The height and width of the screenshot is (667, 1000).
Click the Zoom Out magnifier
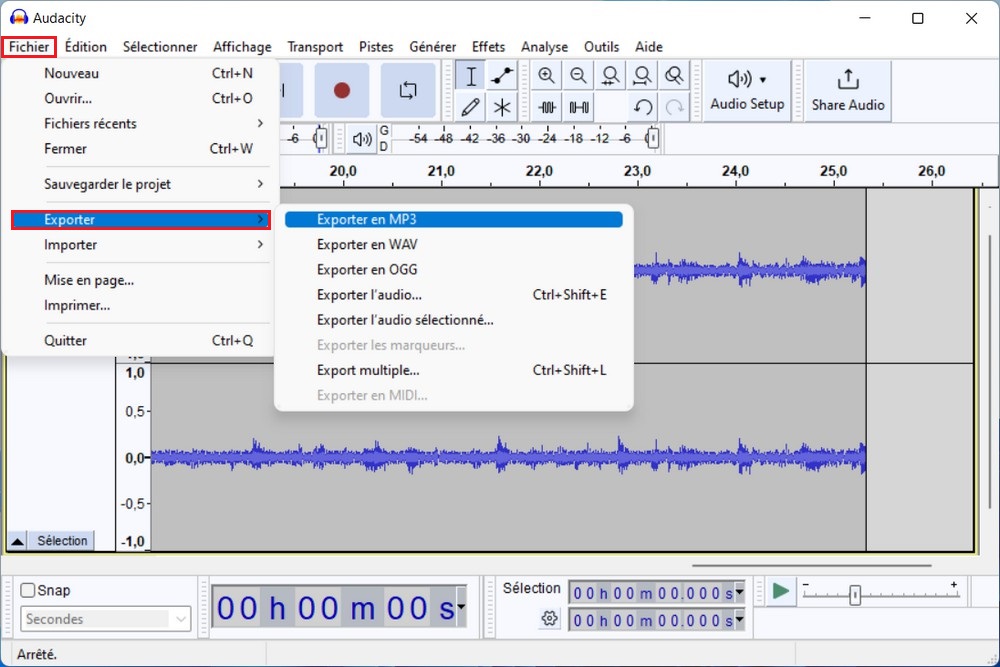coord(578,76)
